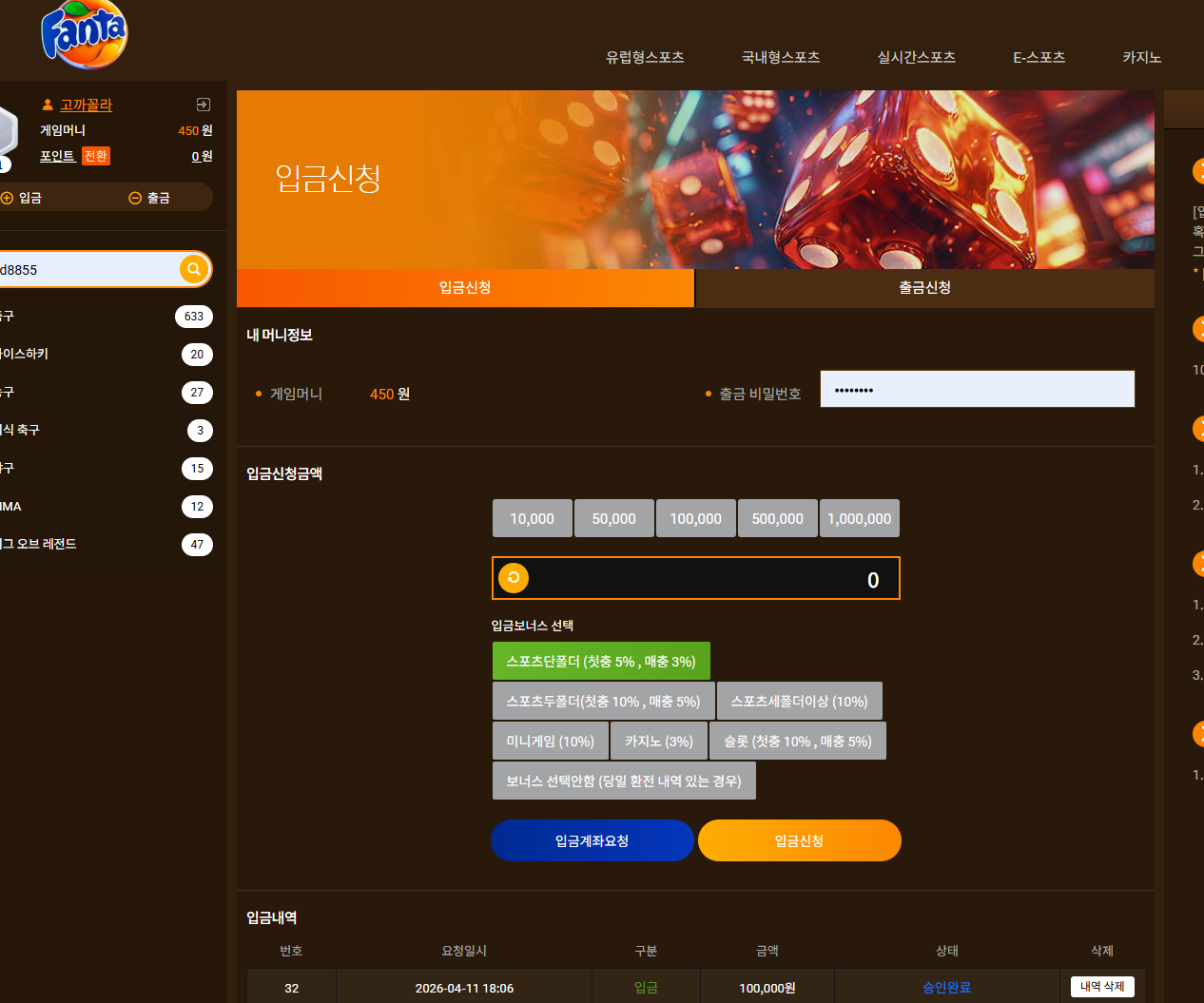Click the 입금계좌요청 button
Viewport: 1204px width, 1003px height.
point(592,840)
